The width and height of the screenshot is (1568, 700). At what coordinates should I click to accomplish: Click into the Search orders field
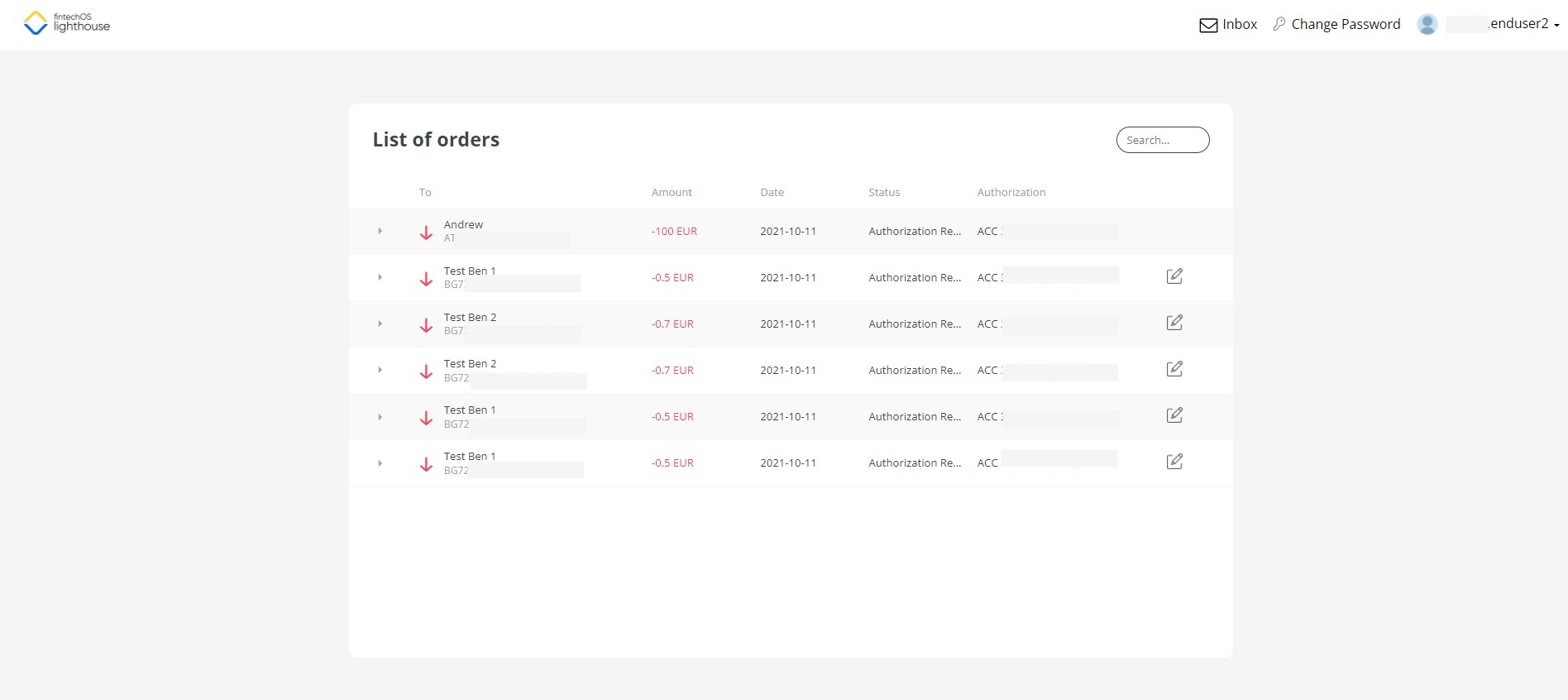coord(1162,140)
